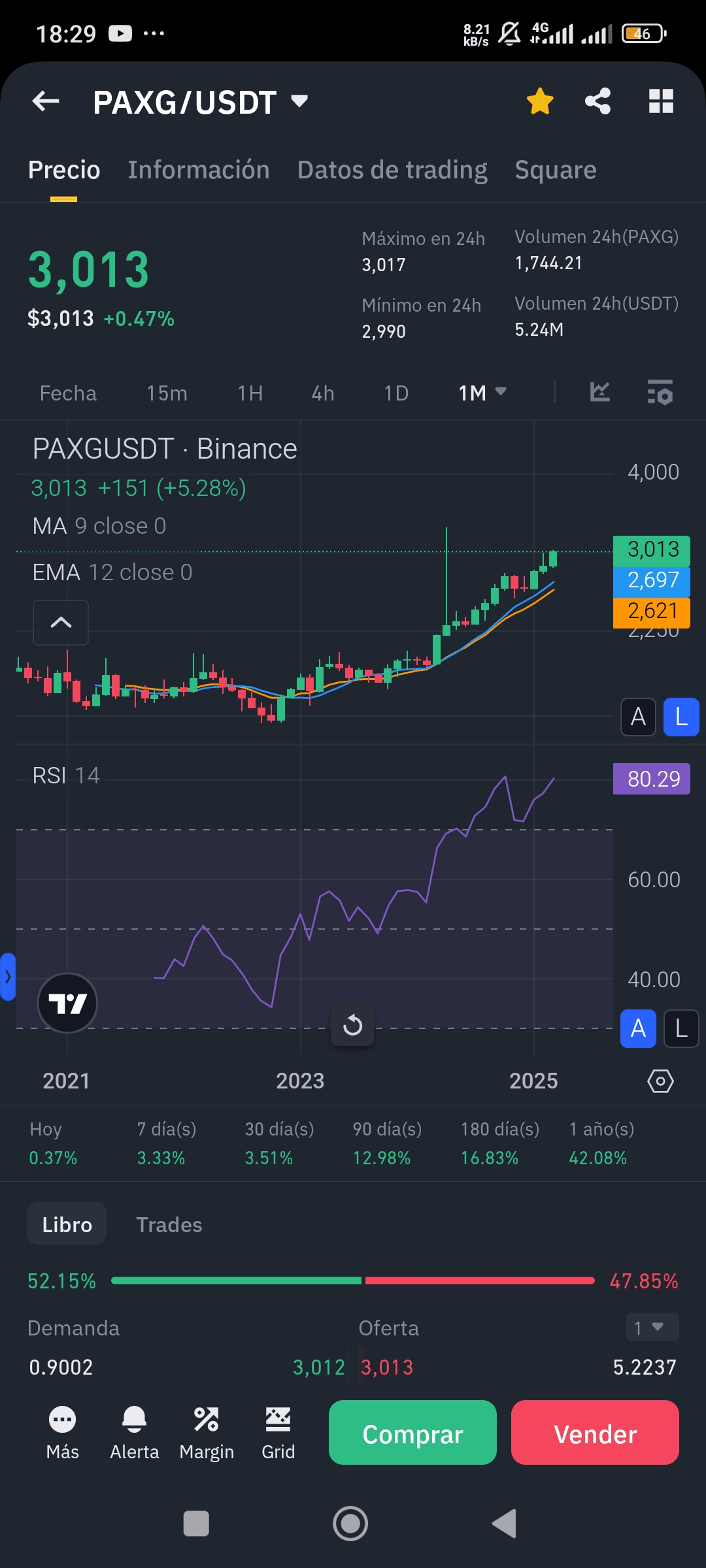Click the 3,012 bid price
The width and height of the screenshot is (706, 1568).
coord(318,1367)
